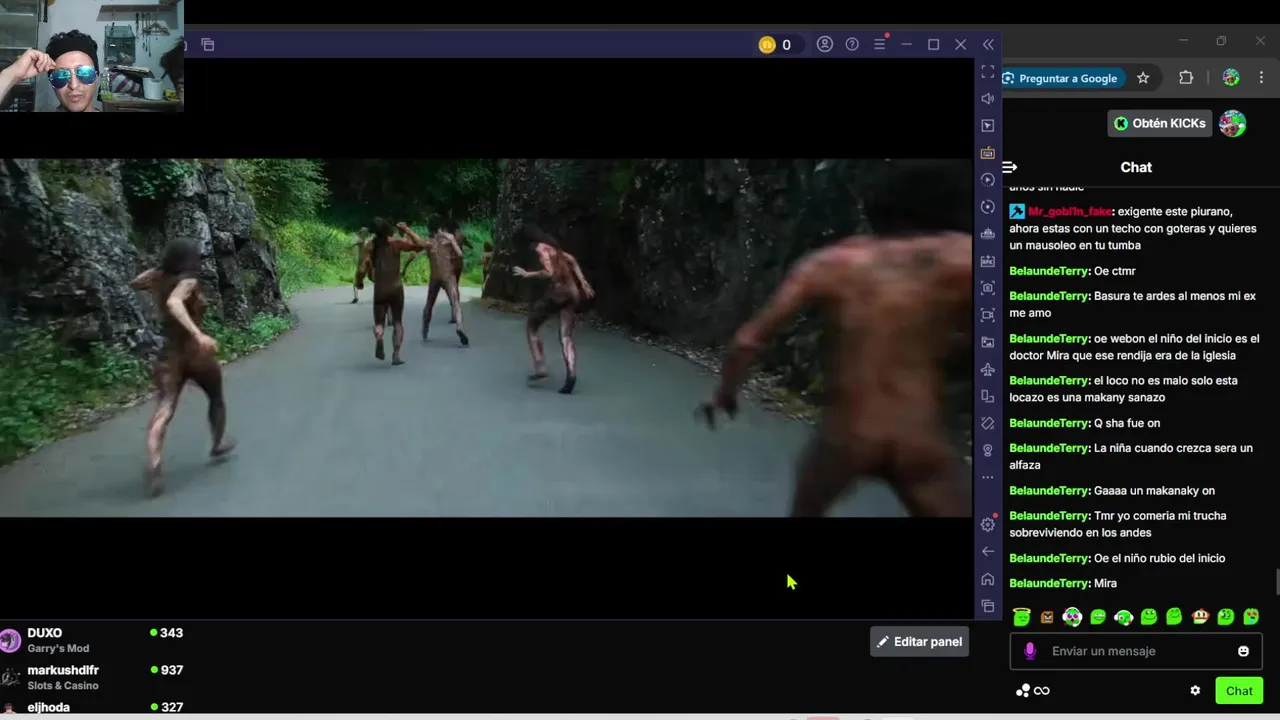Open BlueStacks account profile icon
This screenshot has height=720, width=1280.
coord(825,44)
